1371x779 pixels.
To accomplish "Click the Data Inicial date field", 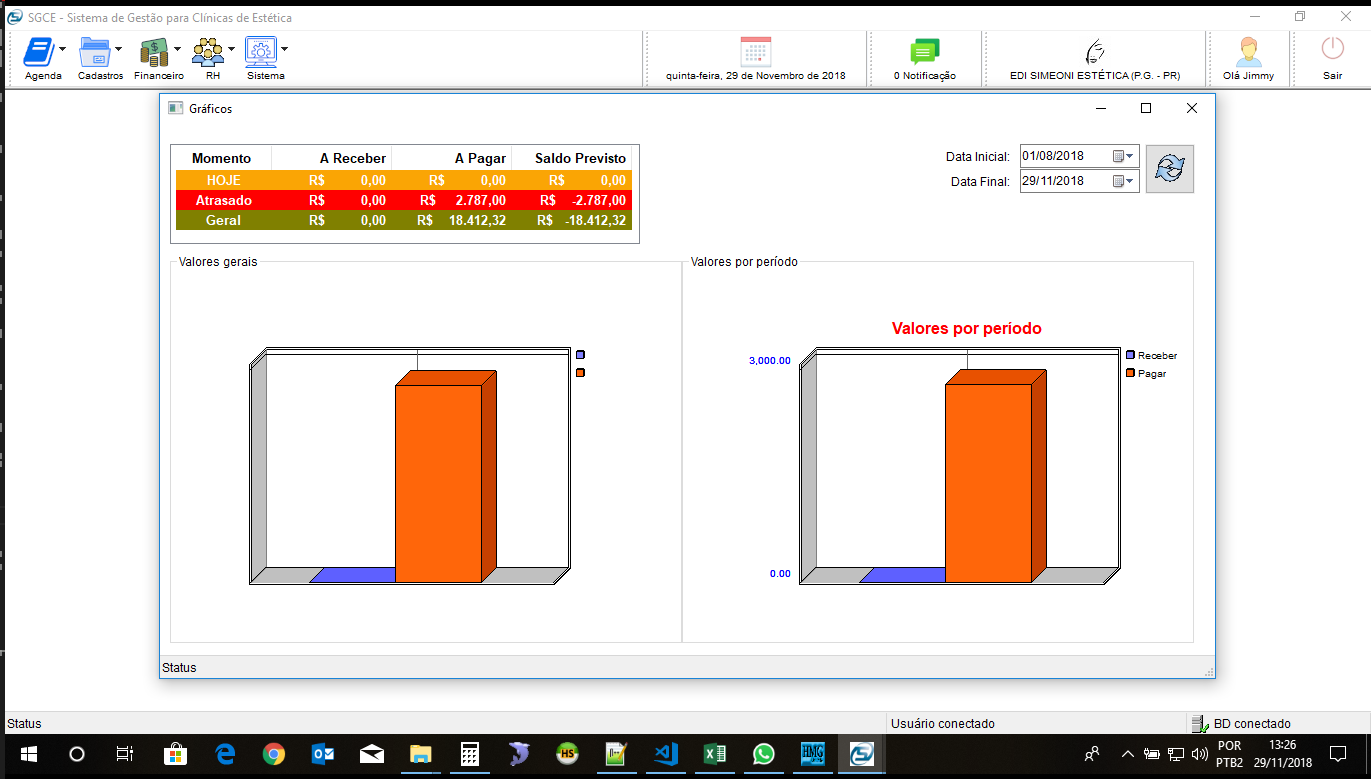I will pos(1063,156).
